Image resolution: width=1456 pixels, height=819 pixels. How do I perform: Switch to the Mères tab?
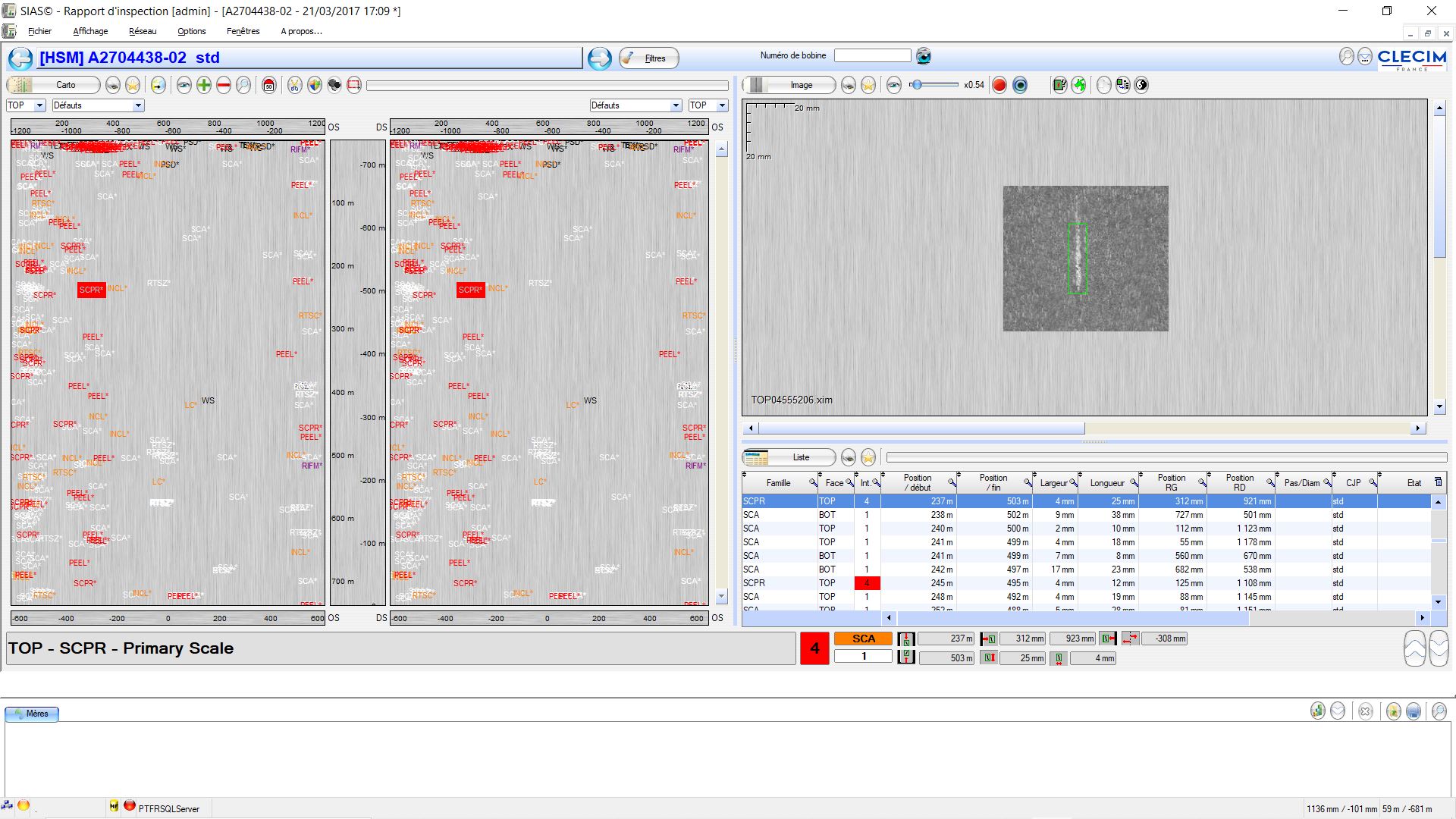point(32,714)
